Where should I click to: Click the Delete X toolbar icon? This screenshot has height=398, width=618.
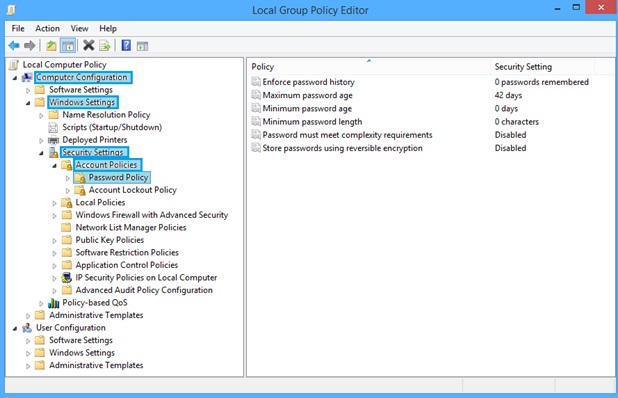click(89, 45)
